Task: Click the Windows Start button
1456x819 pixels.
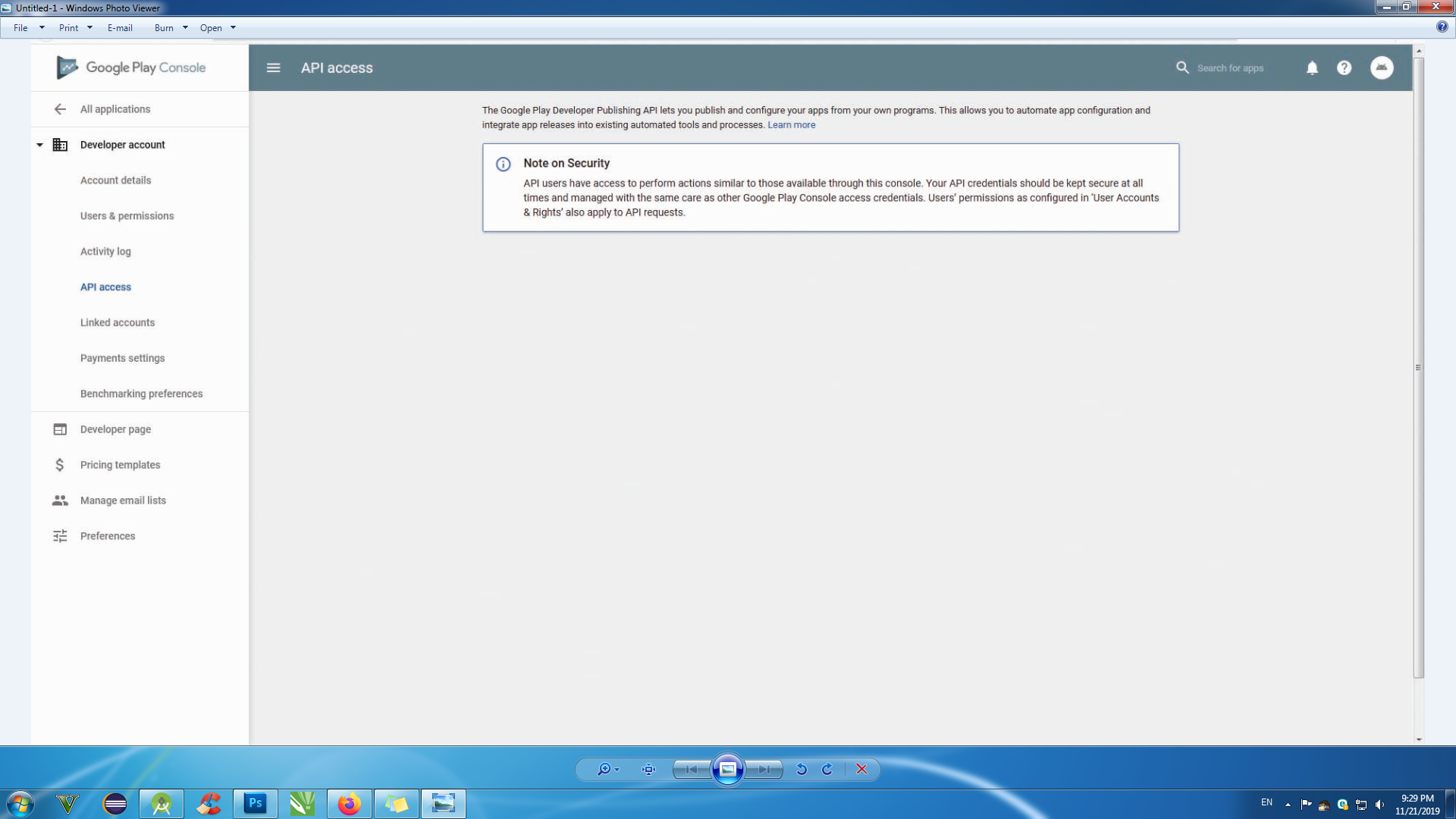Action: pyautogui.click(x=20, y=804)
